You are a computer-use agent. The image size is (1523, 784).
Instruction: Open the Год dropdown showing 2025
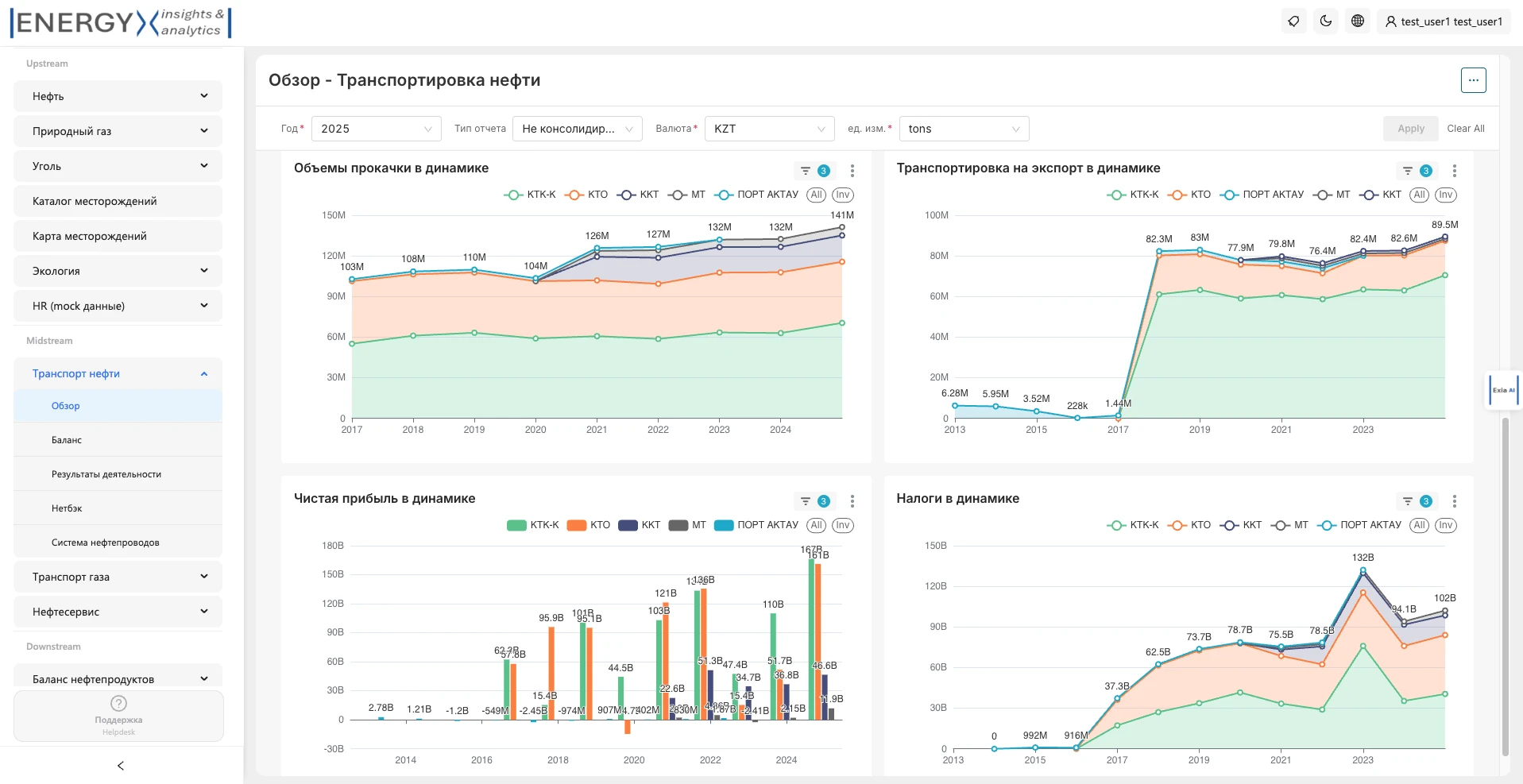pos(377,129)
